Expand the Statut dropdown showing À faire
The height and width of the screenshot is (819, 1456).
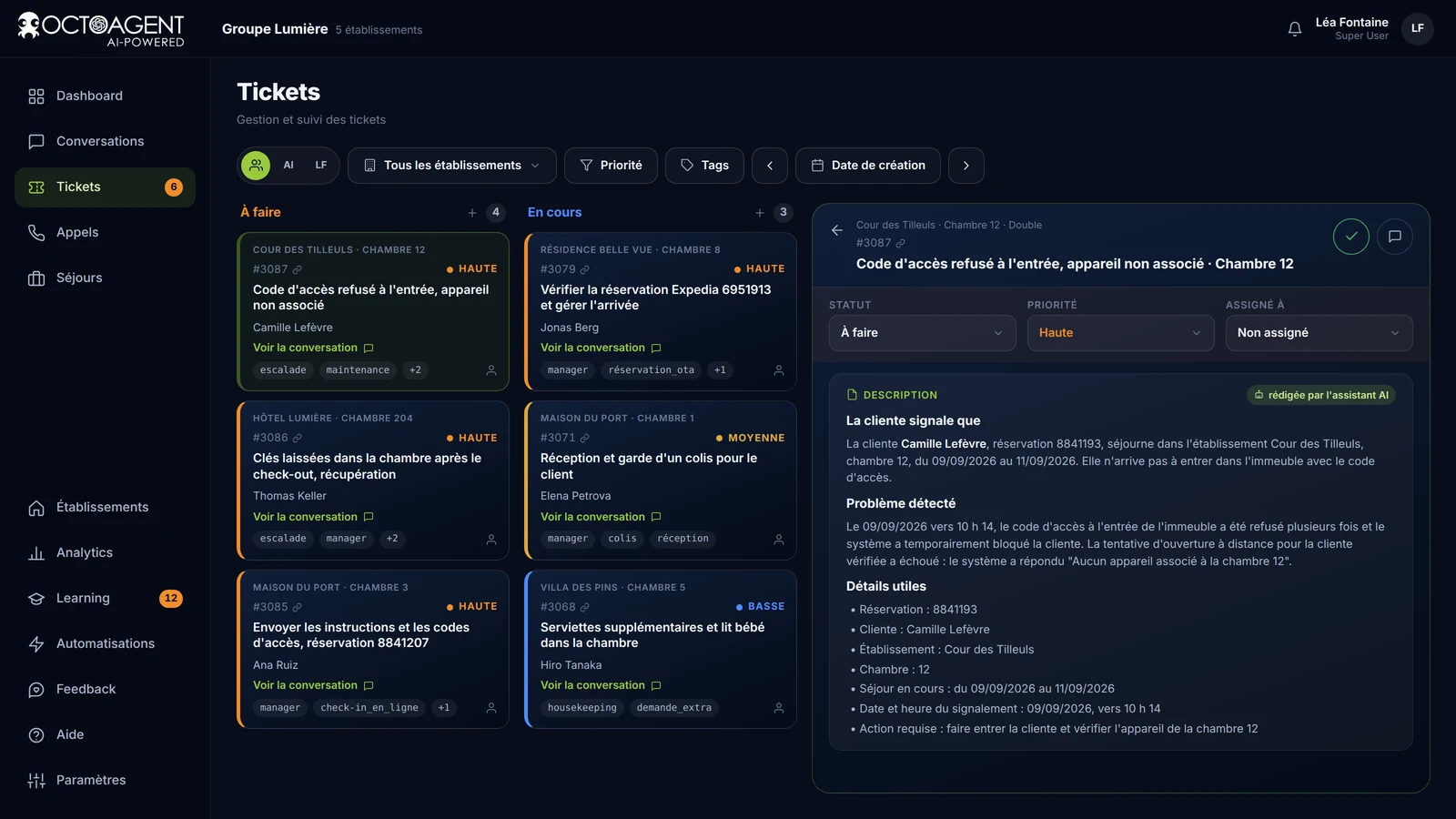coord(923,333)
